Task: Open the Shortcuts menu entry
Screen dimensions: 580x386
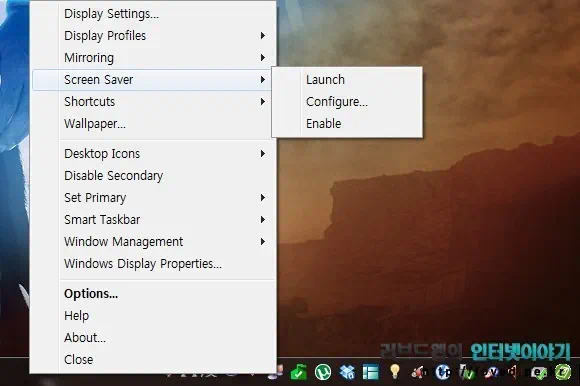Action: coord(153,102)
